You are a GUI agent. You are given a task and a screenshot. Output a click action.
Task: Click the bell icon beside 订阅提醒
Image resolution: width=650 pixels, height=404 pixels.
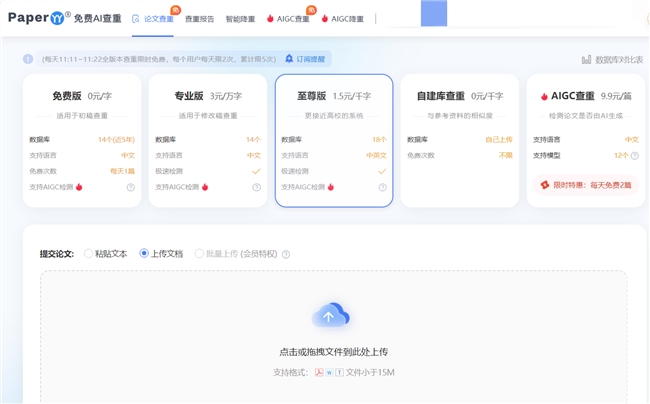290,59
